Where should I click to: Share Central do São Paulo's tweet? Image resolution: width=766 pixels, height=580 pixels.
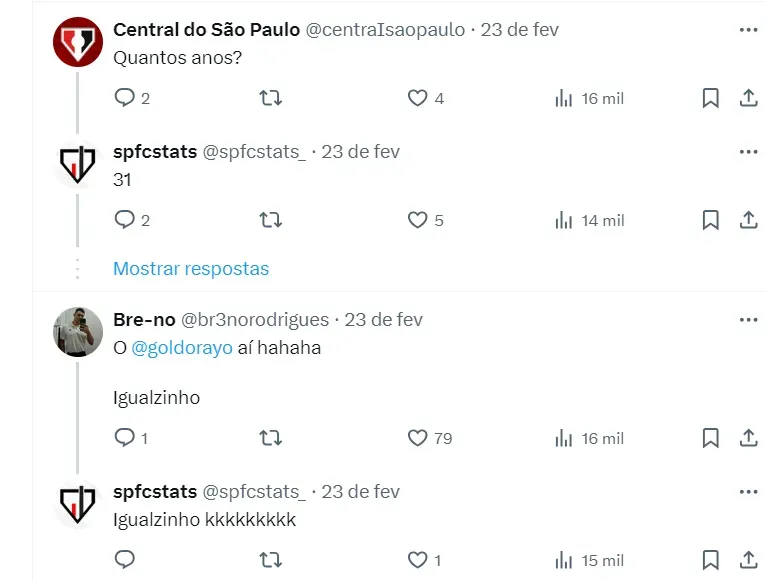747,98
